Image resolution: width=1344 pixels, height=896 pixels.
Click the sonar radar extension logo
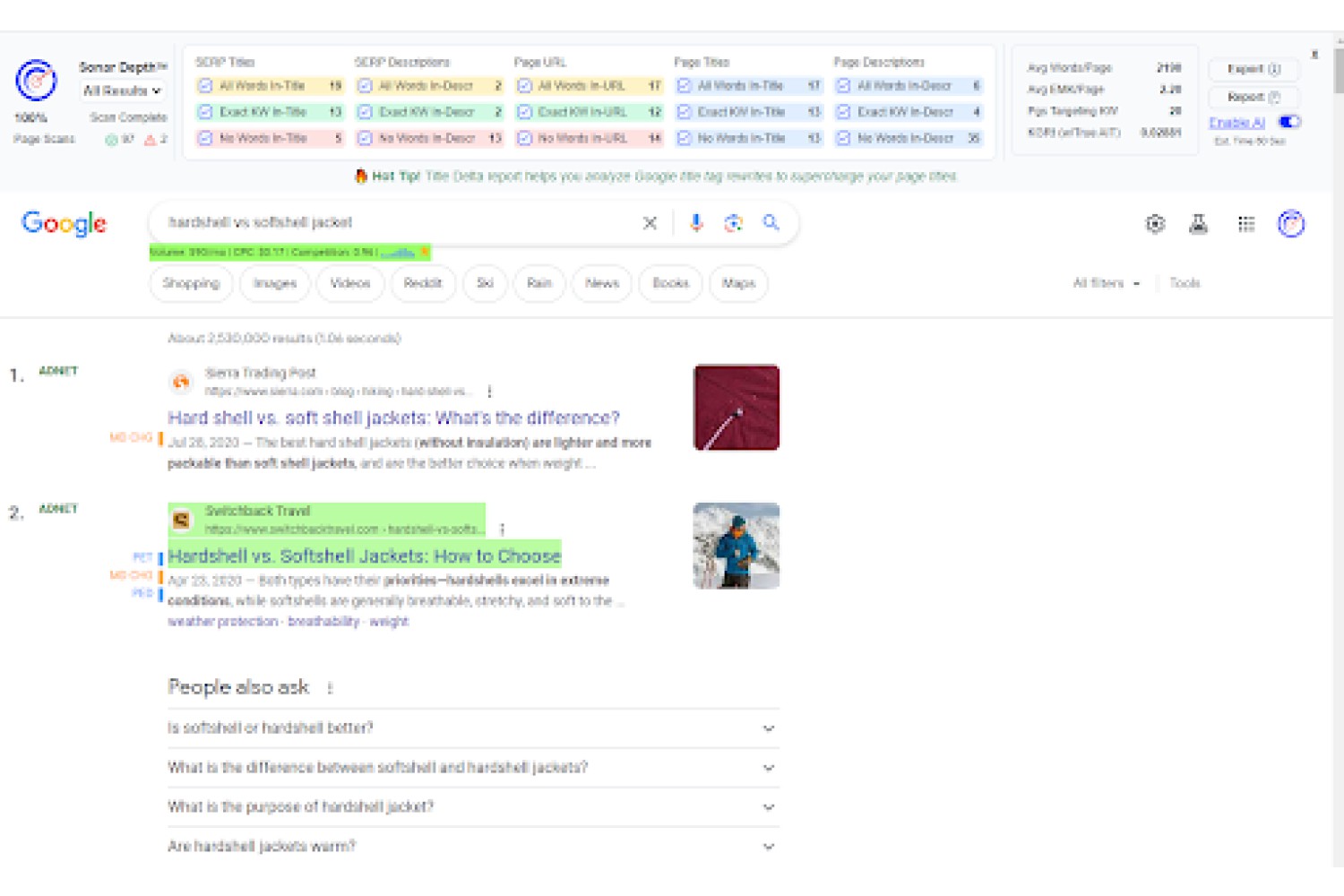pyautogui.click(x=36, y=81)
